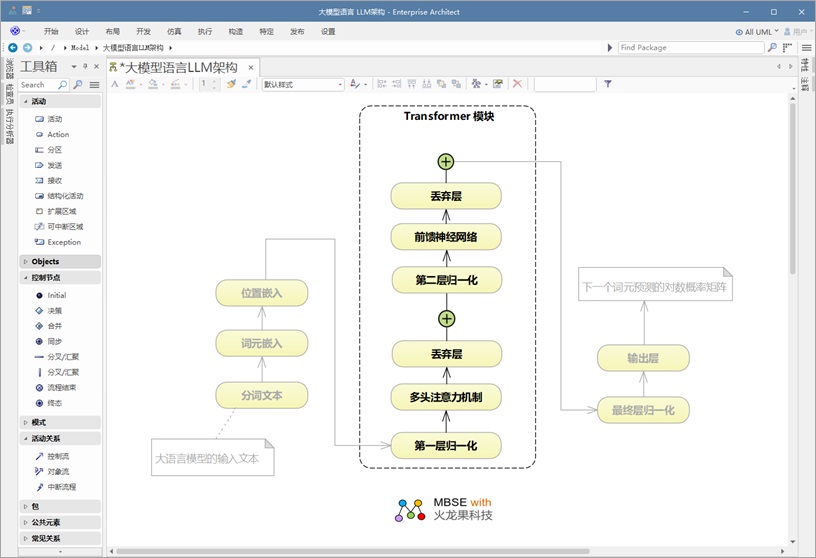816x558 pixels.
Task: Switch to the 大模型语言LLM架构 diagram tab
Action: point(179,67)
